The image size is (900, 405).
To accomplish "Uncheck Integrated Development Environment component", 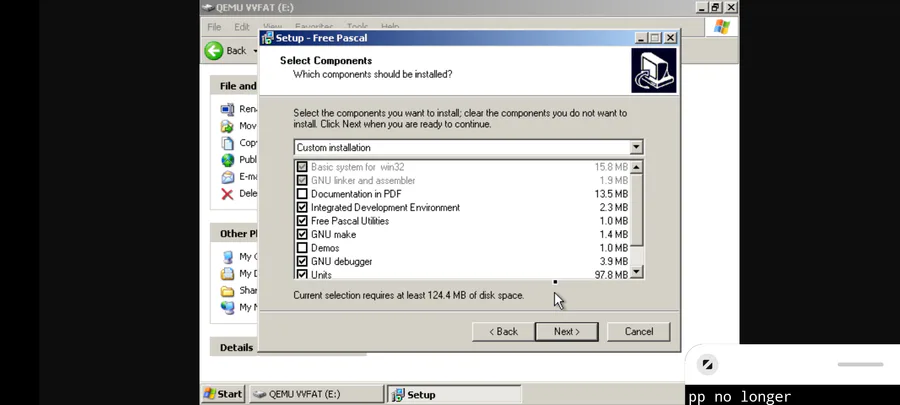I will 302,208.
